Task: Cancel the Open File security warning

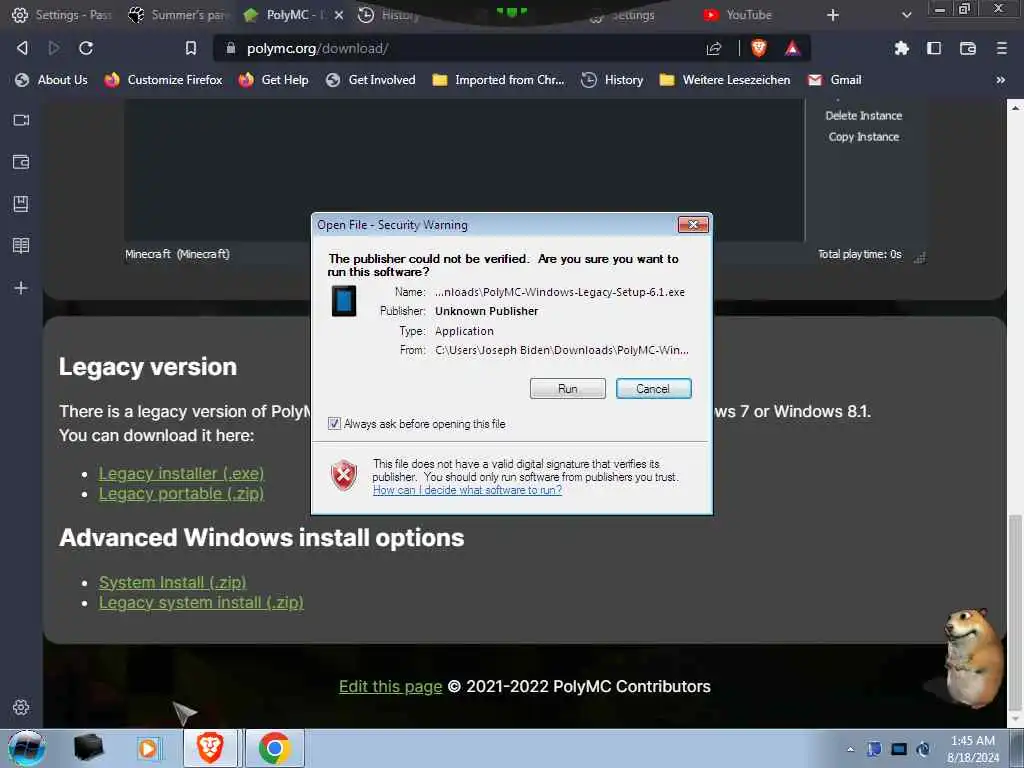Action: (x=653, y=389)
